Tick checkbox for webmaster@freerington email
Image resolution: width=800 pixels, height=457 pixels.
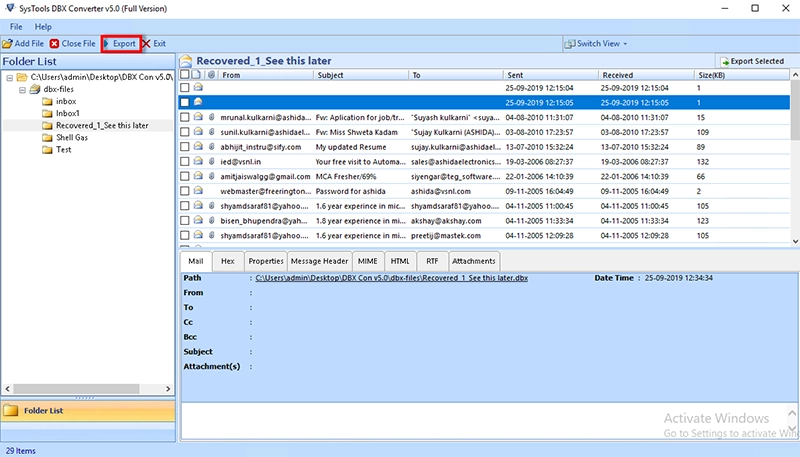click(x=185, y=191)
